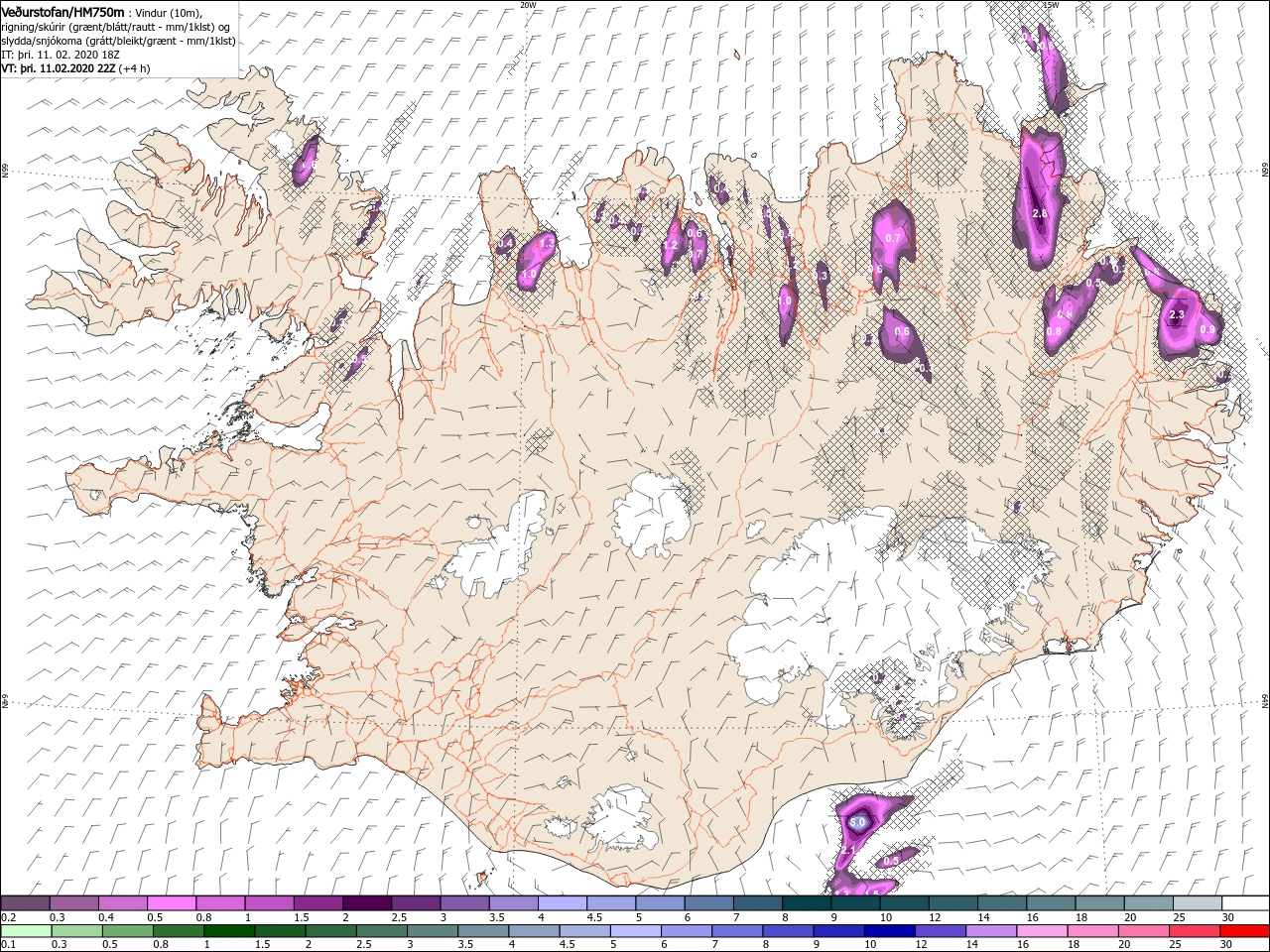Image resolution: width=1270 pixels, height=952 pixels.
Task: Click the 1.2 snowfall value on map
Action: tap(670, 245)
